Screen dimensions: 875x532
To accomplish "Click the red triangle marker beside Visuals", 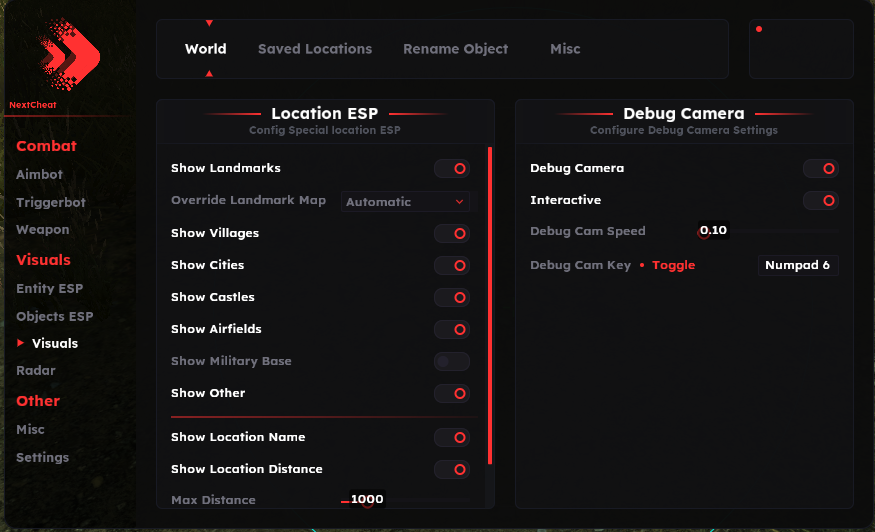I will pyautogui.click(x=21, y=343).
